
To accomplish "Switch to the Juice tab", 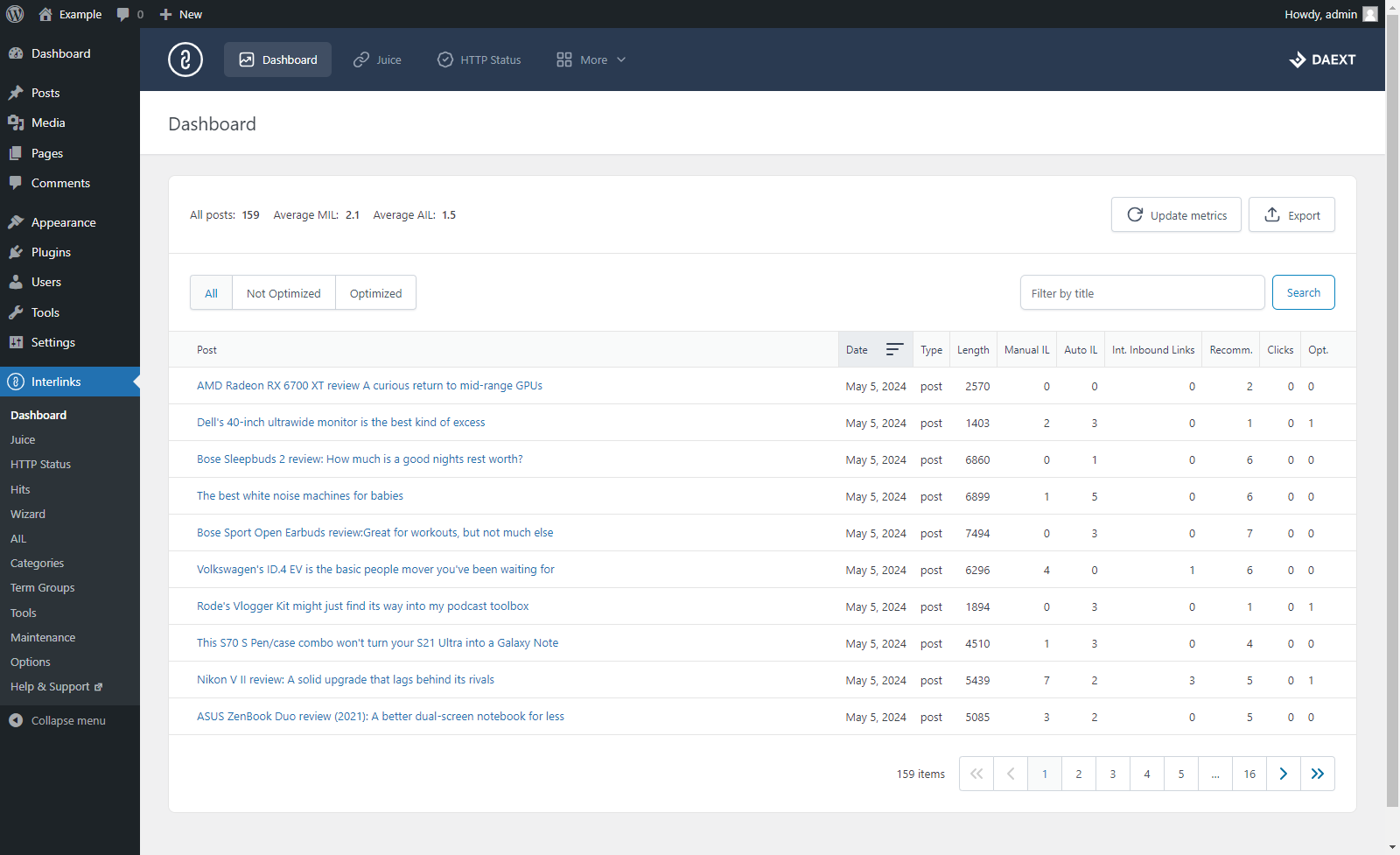I will (x=377, y=60).
